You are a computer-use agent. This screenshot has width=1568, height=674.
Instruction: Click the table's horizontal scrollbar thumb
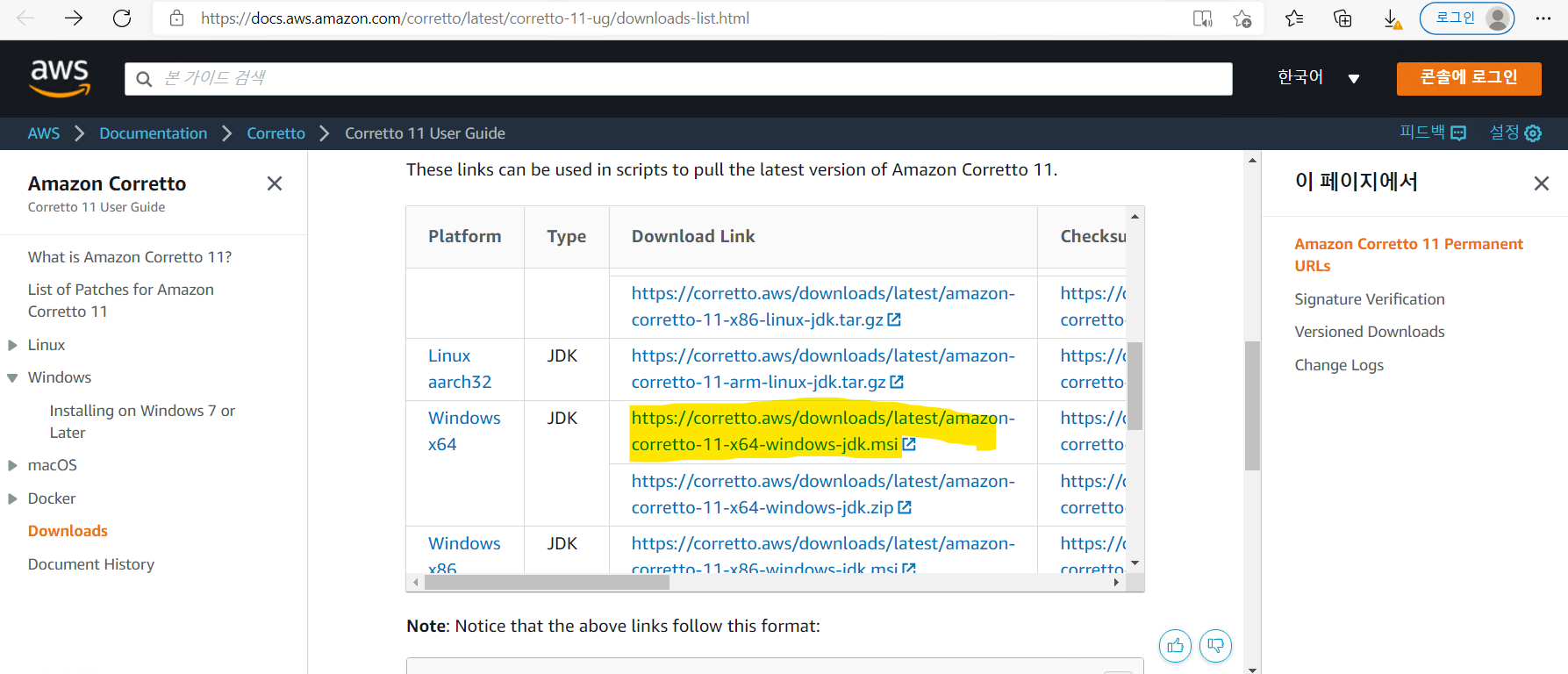[547, 582]
